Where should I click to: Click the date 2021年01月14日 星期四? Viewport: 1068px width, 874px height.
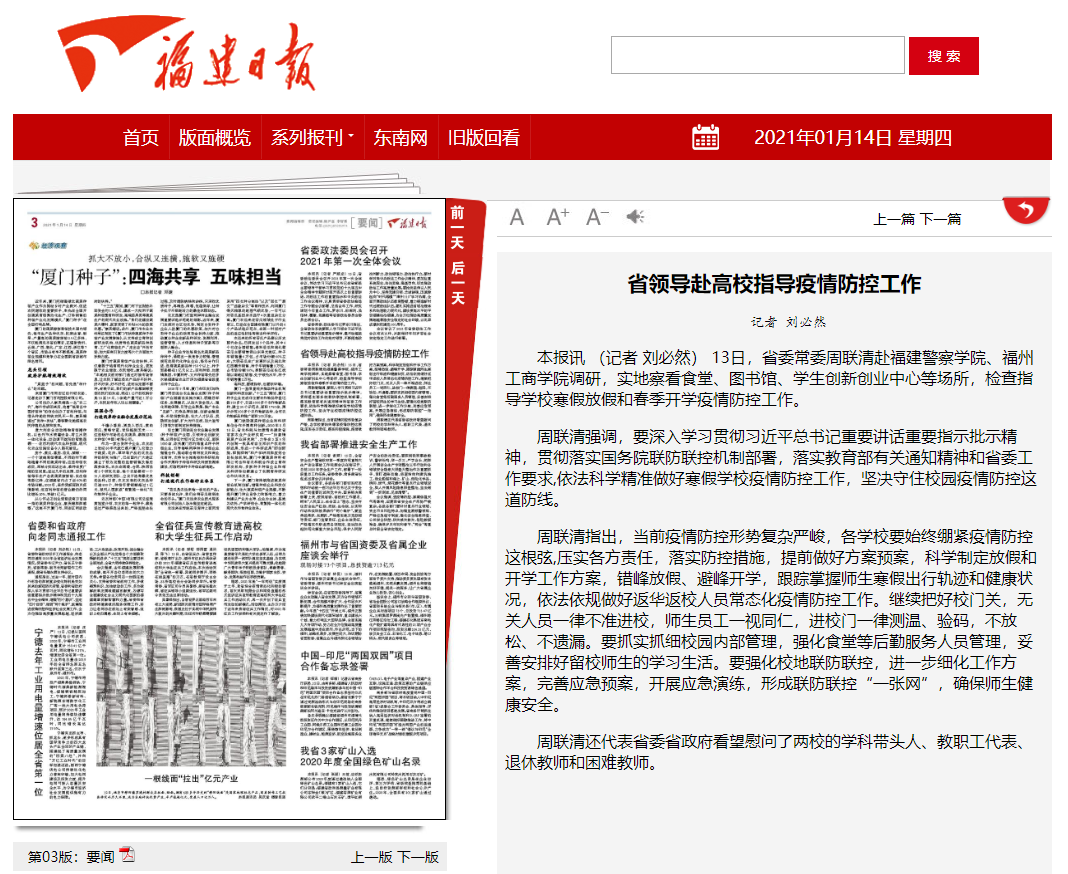tap(853, 138)
